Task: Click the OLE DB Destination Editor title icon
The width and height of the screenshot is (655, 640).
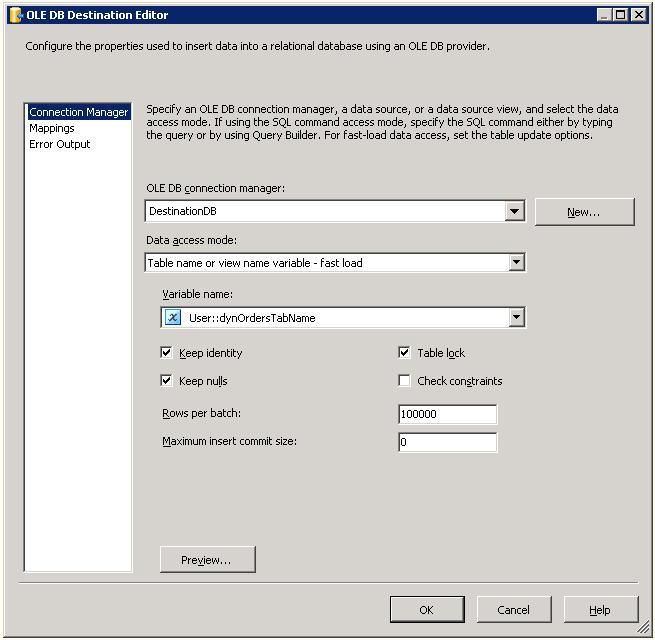Action: click(x=16, y=15)
